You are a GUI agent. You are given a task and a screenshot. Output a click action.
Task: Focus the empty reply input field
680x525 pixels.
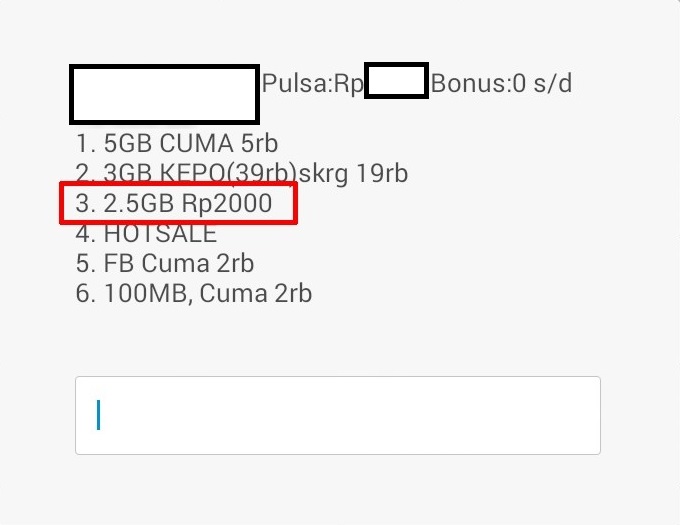pos(338,415)
